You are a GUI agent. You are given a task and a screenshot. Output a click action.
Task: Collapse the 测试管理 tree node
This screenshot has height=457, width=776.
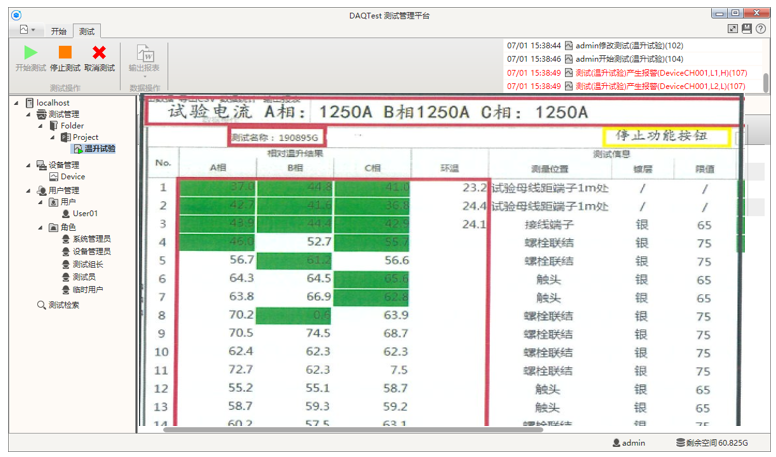[x=27, y=115]
